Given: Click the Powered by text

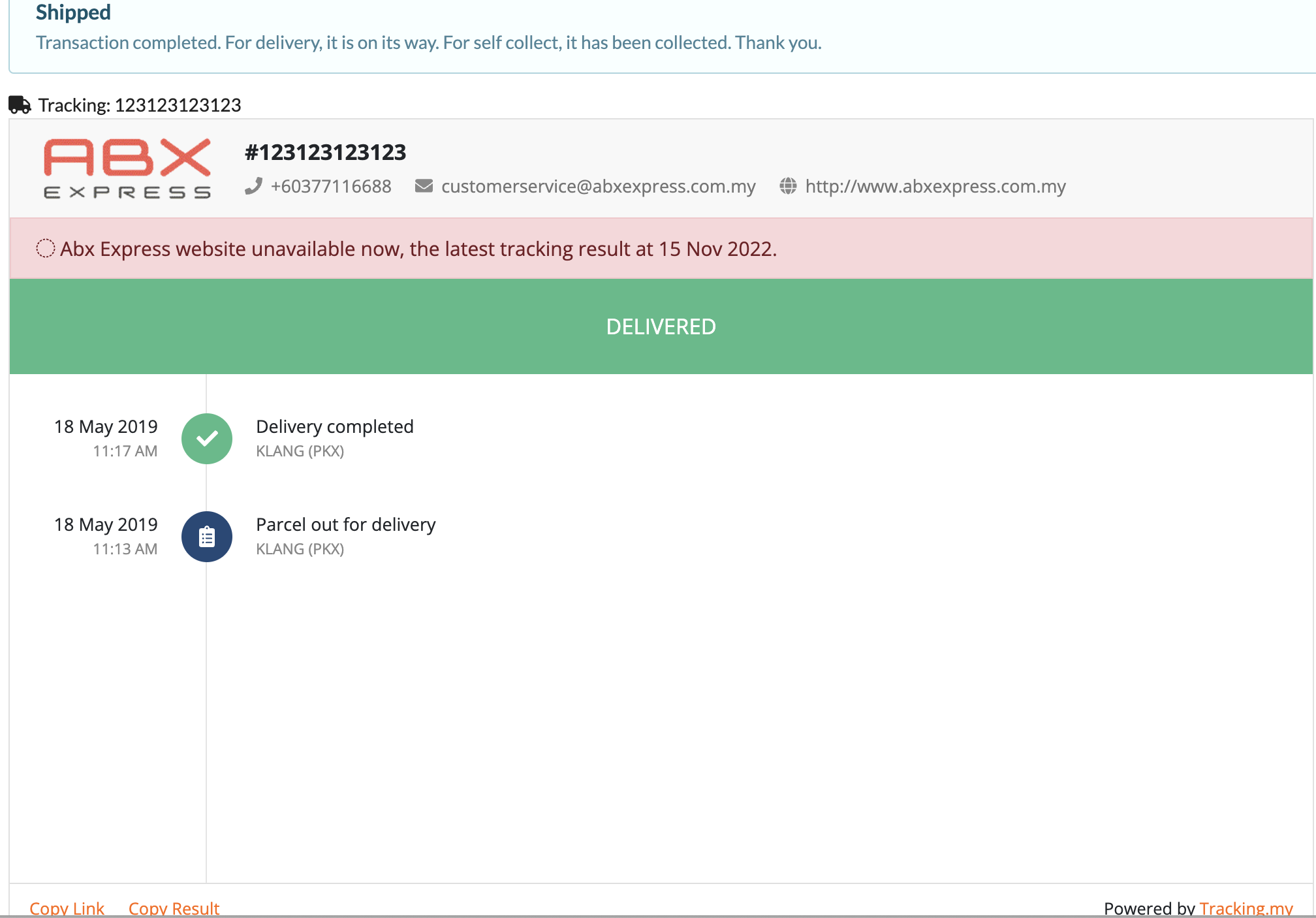Looking at the screenshot, I should [1150, 908].
